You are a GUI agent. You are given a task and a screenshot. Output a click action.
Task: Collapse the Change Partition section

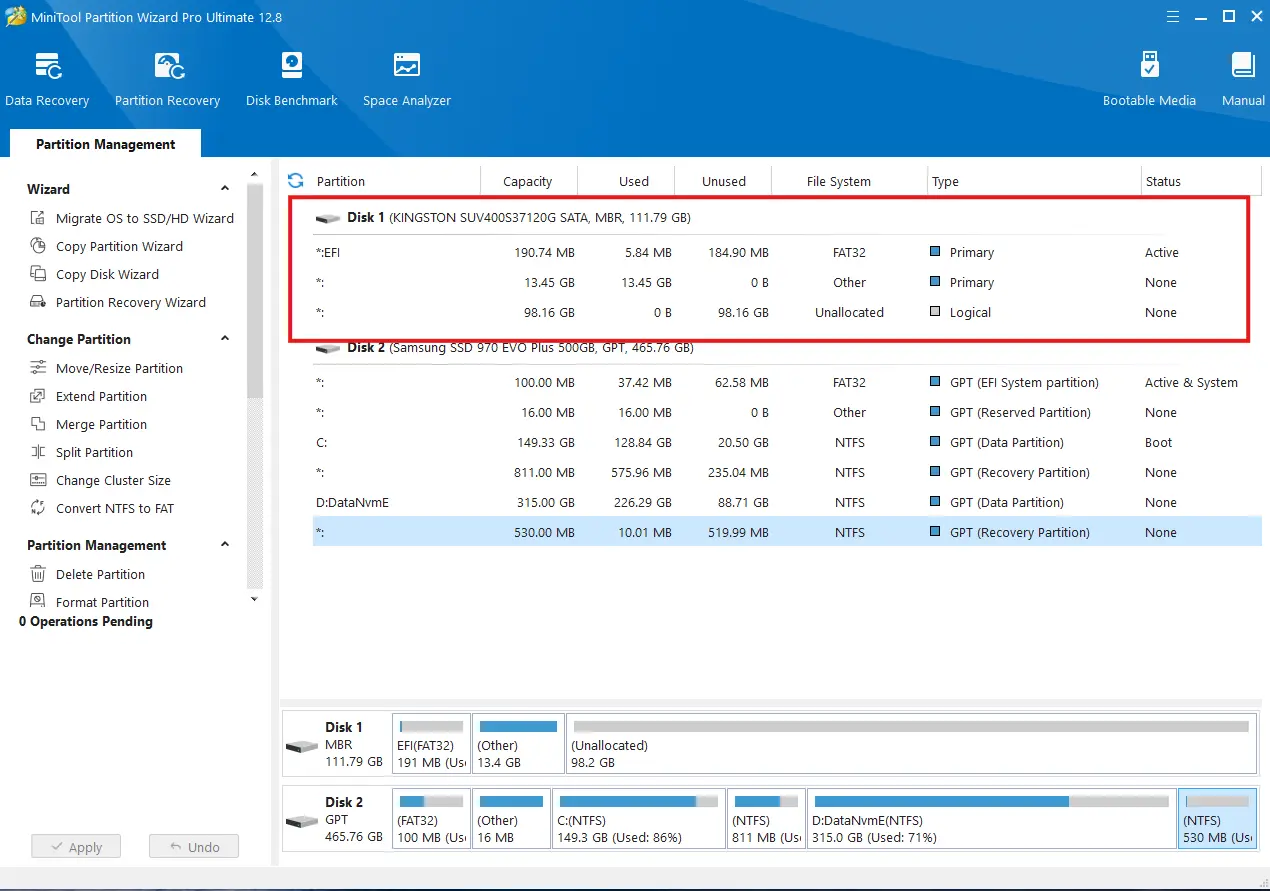coord(225,339)
